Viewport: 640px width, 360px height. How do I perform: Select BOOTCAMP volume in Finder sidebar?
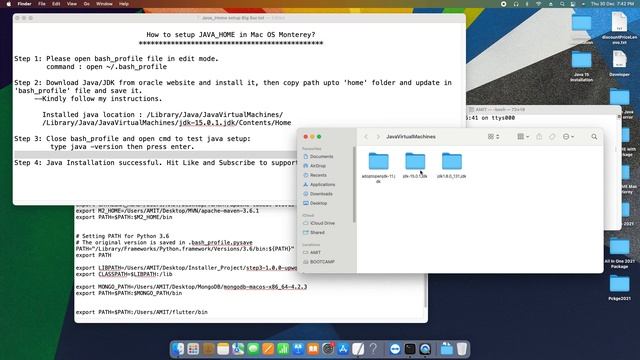[x=319, y=262]
